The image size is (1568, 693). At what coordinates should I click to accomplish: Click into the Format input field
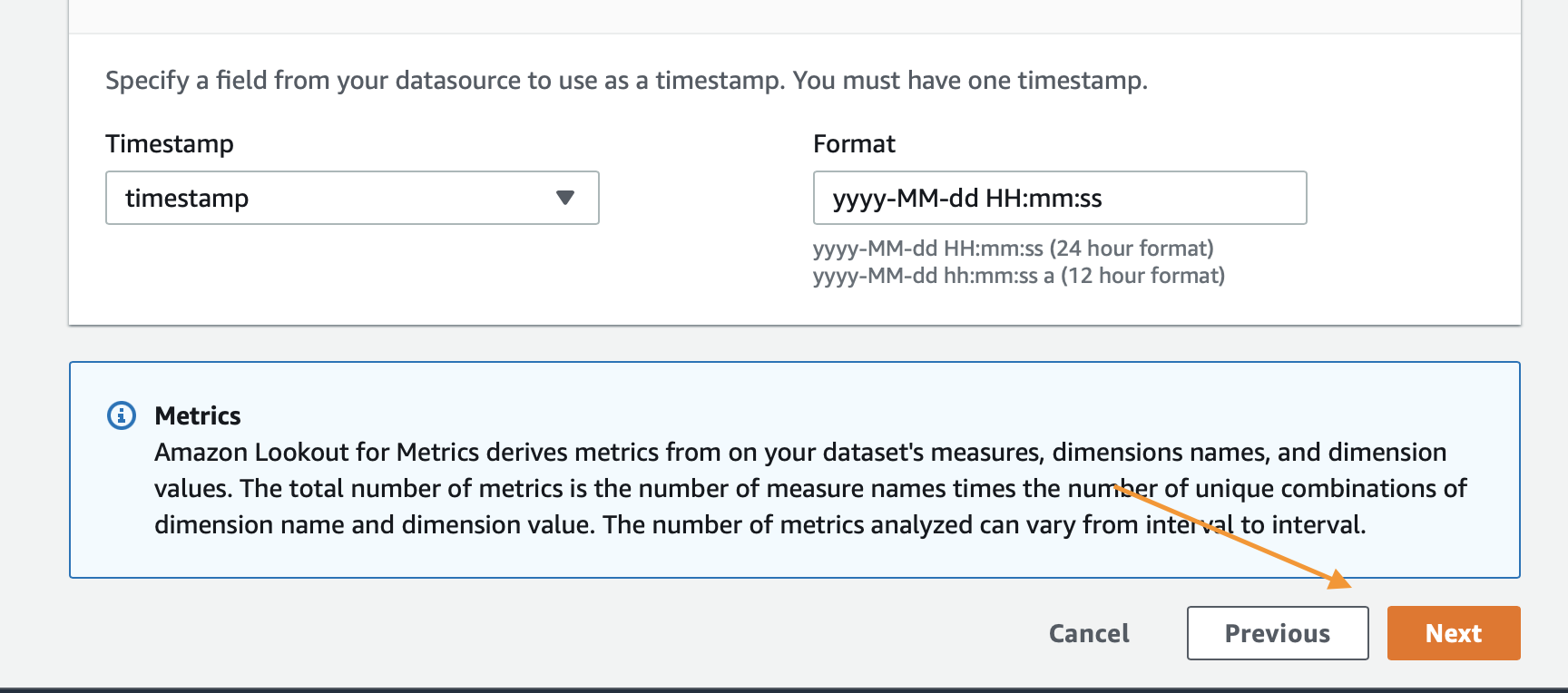[1060, 198]
